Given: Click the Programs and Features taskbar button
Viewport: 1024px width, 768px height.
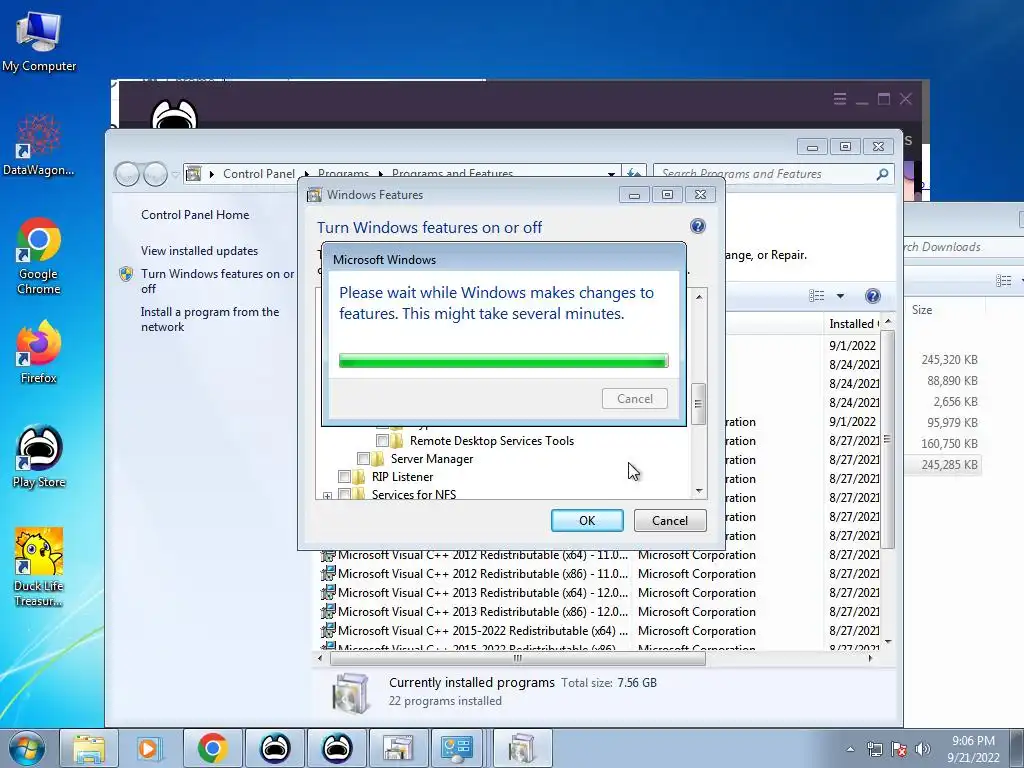Looking at the screenshot, I should coord(398,748).
